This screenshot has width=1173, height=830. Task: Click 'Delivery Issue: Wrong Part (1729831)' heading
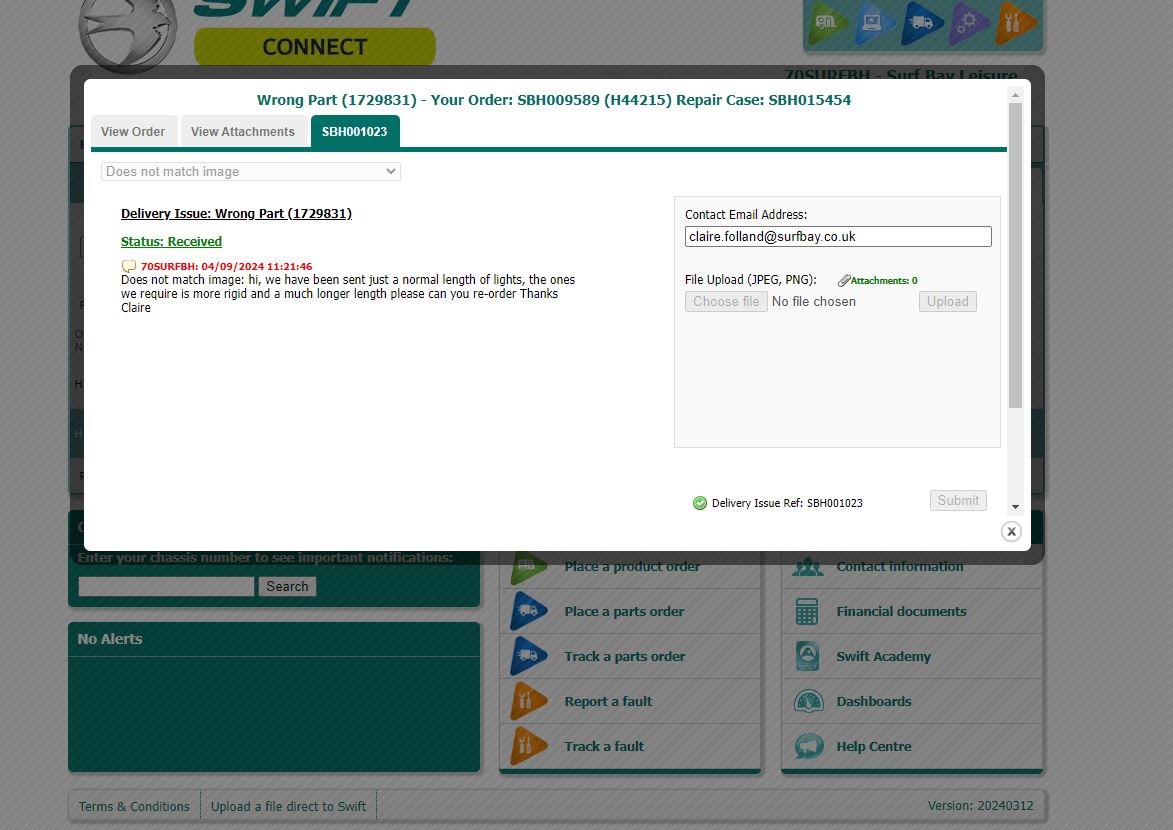236,213
